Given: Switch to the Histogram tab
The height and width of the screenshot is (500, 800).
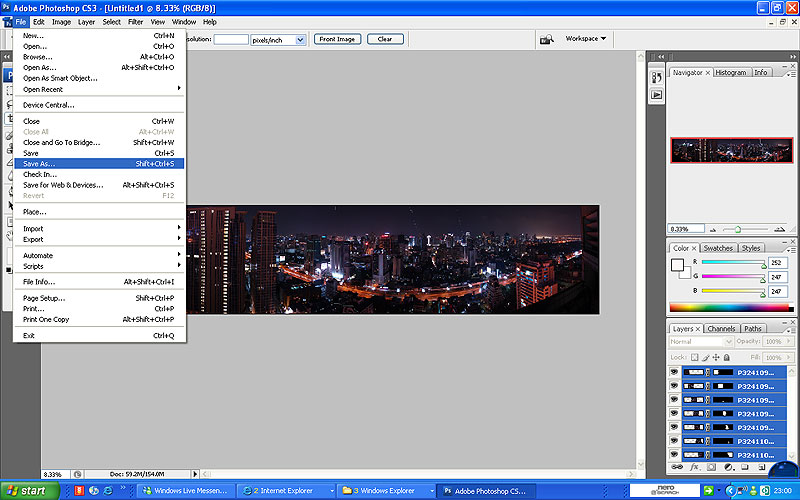Looking at the screenshot, I should (x=731, y=72).
